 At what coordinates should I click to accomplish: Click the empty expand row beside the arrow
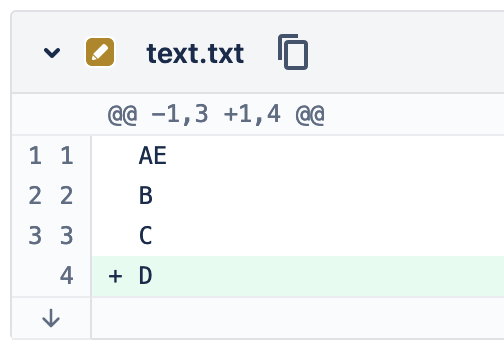298,318
